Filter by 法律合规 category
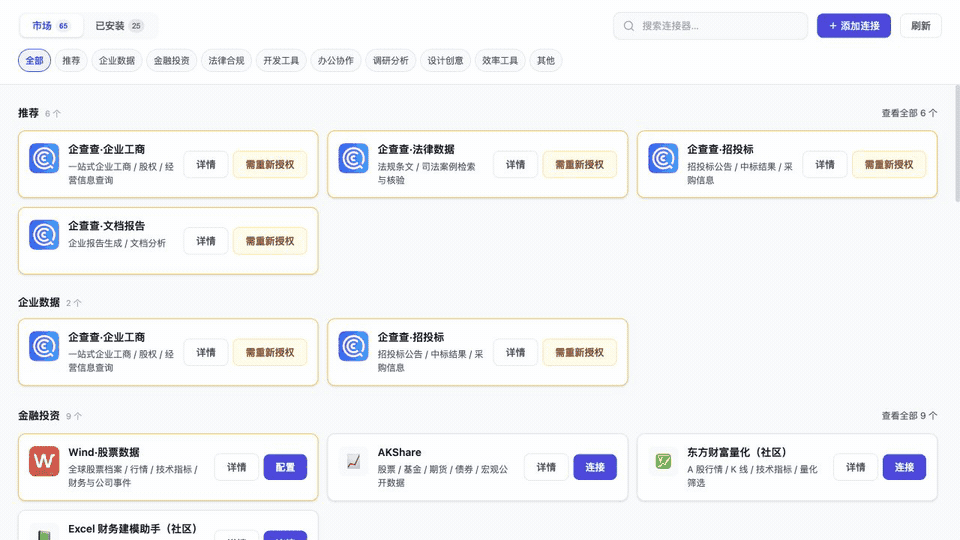960x540 pixels. pyautogui.click(x=227, y=61)
